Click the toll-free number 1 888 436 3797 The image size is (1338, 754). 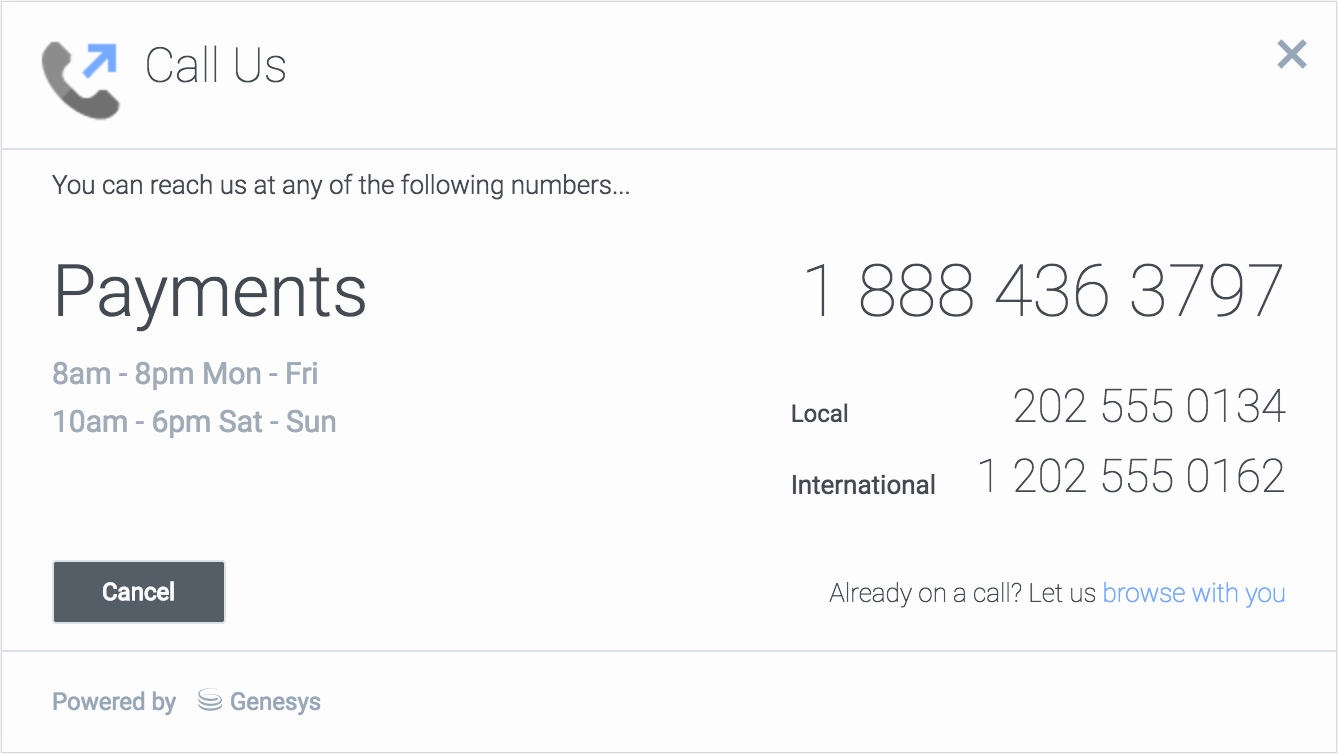pyautogui.click(x=1043, y=292)
